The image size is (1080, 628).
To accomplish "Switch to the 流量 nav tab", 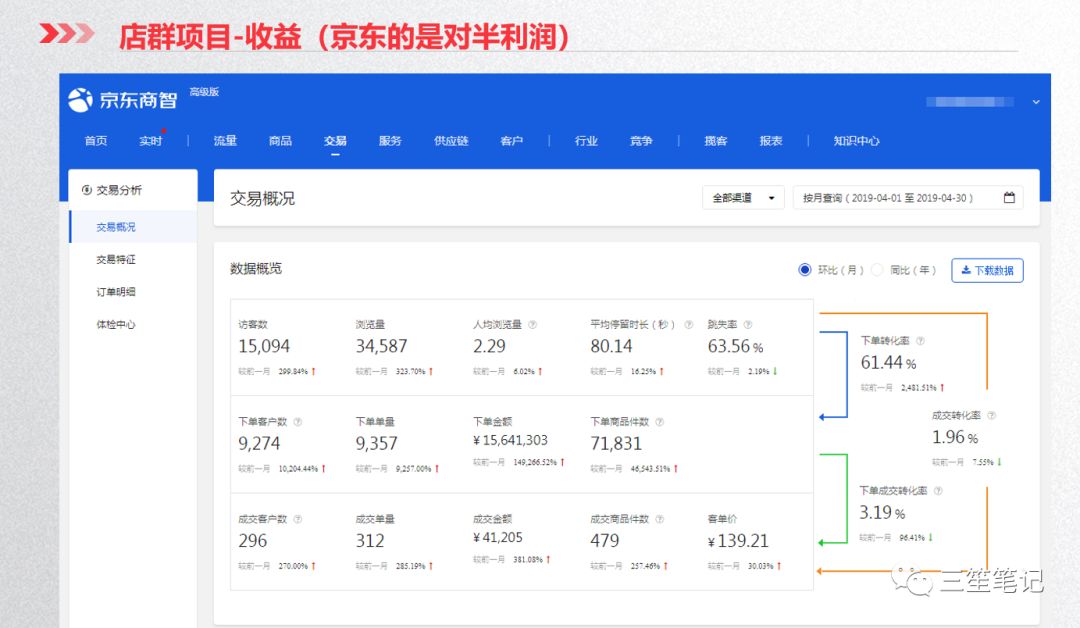I will pyautogui.click(x=225, y=140).
